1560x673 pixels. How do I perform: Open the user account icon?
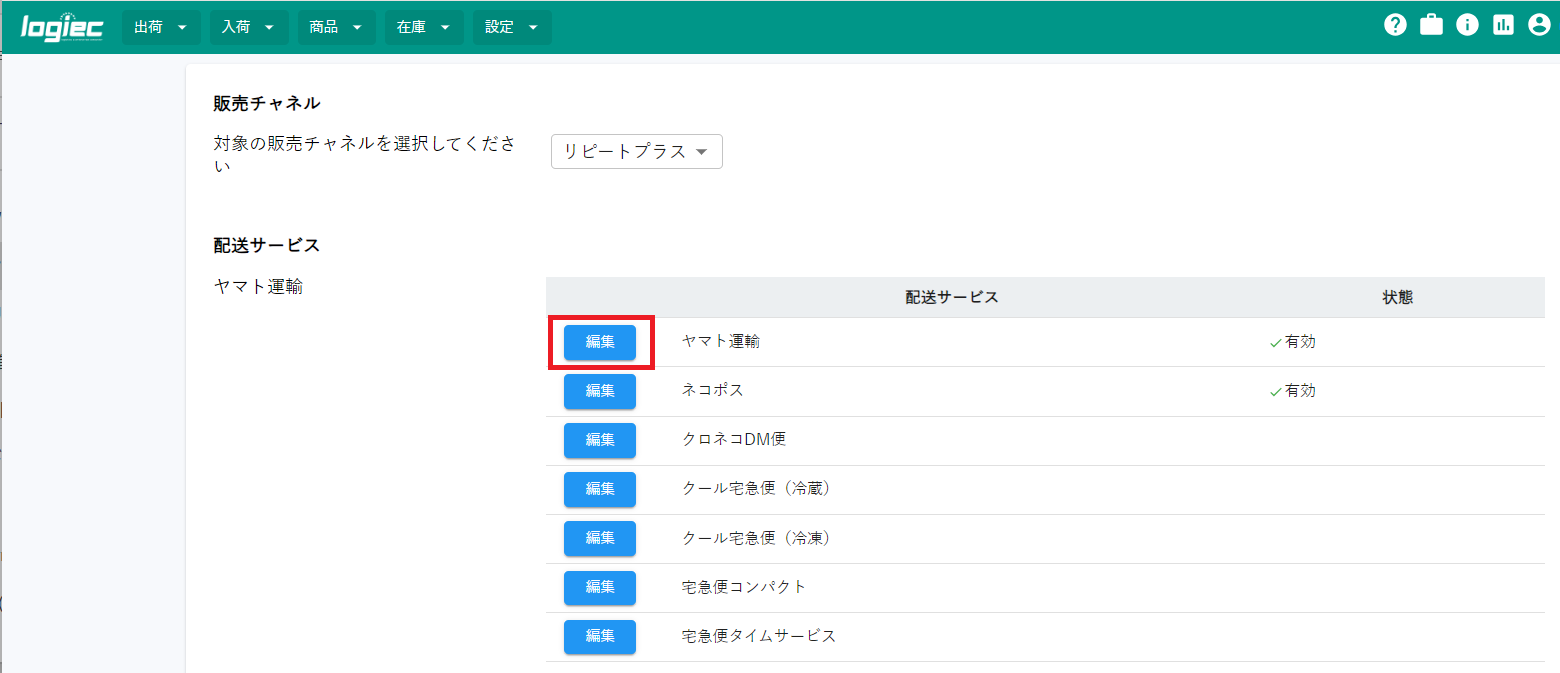(x=1539, y=26)
